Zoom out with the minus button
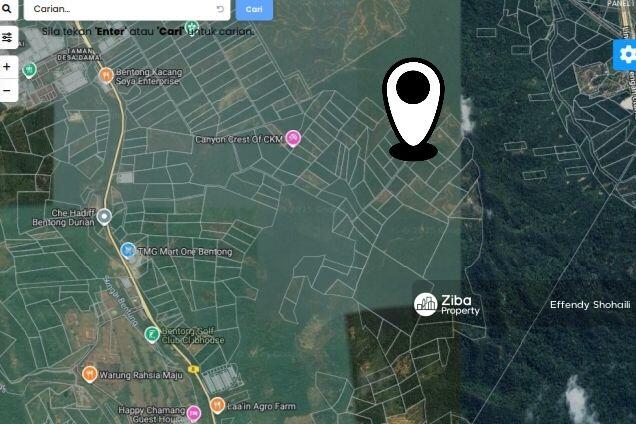Image resolution: width=636 pixels, height=424 pixels. pos(7,90)
